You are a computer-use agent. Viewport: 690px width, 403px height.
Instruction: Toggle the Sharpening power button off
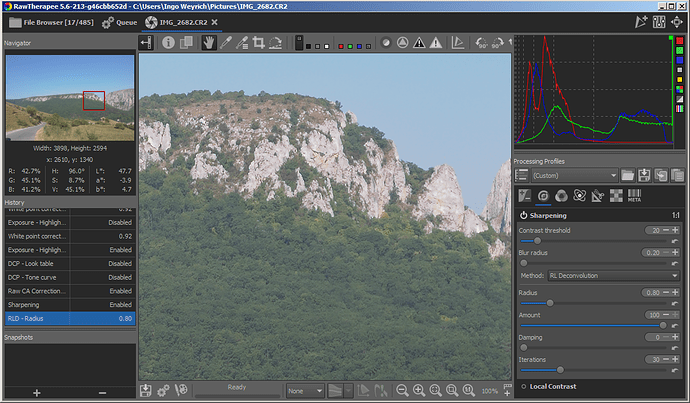tap(523, 215)
